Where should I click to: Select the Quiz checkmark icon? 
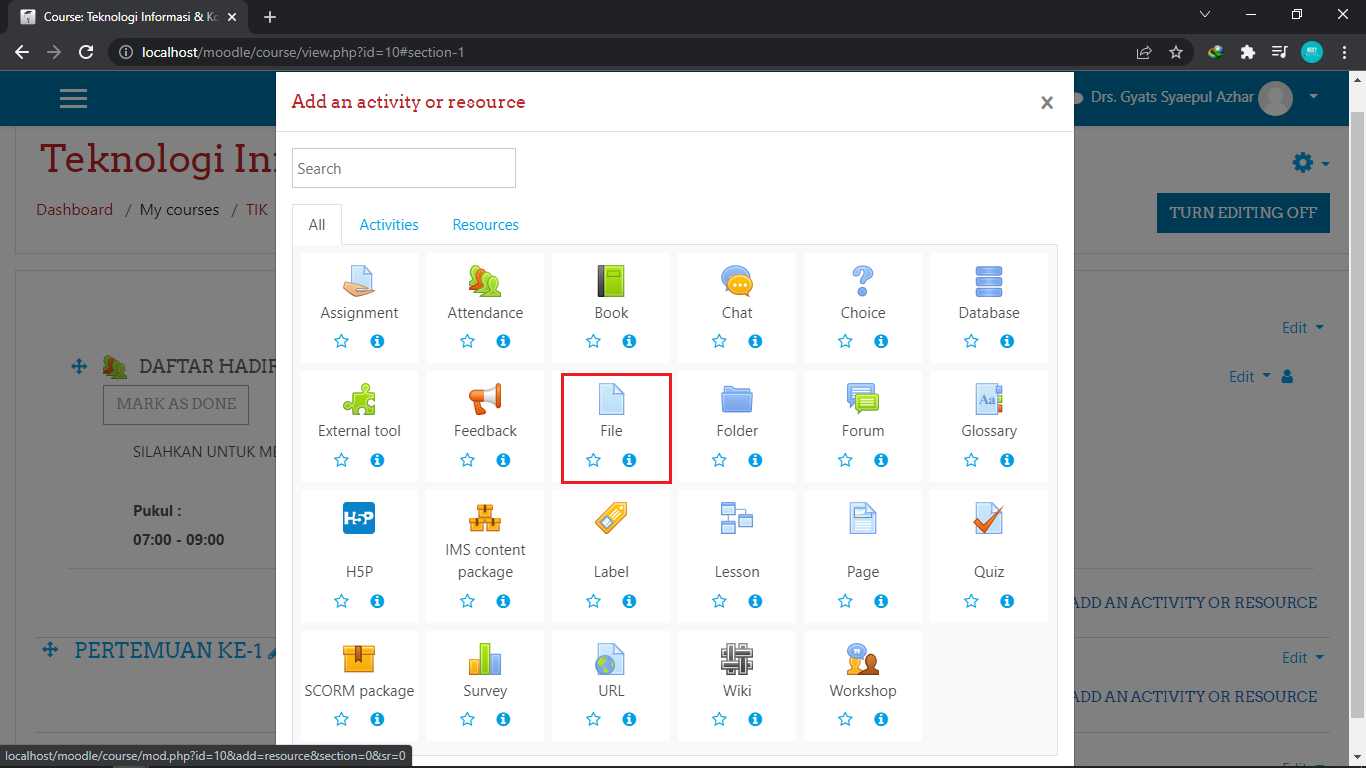pos(989,518)
